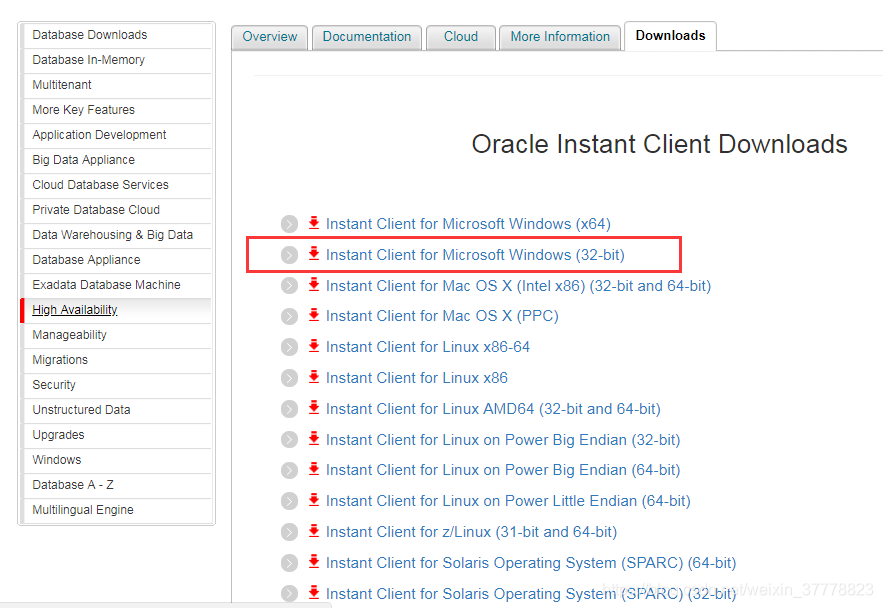Select the Downloads tab
Viewport: 883px width, 608px height.
pyautogui.click(x=670, y=36)
